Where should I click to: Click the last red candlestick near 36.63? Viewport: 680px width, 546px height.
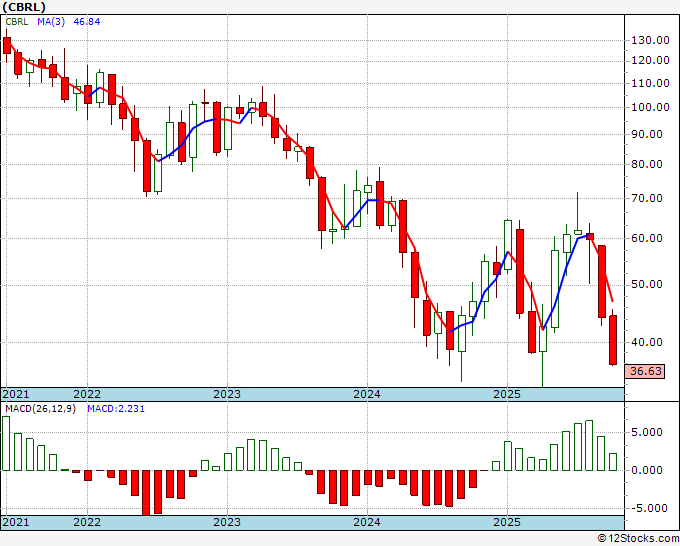tap(613, 340)
